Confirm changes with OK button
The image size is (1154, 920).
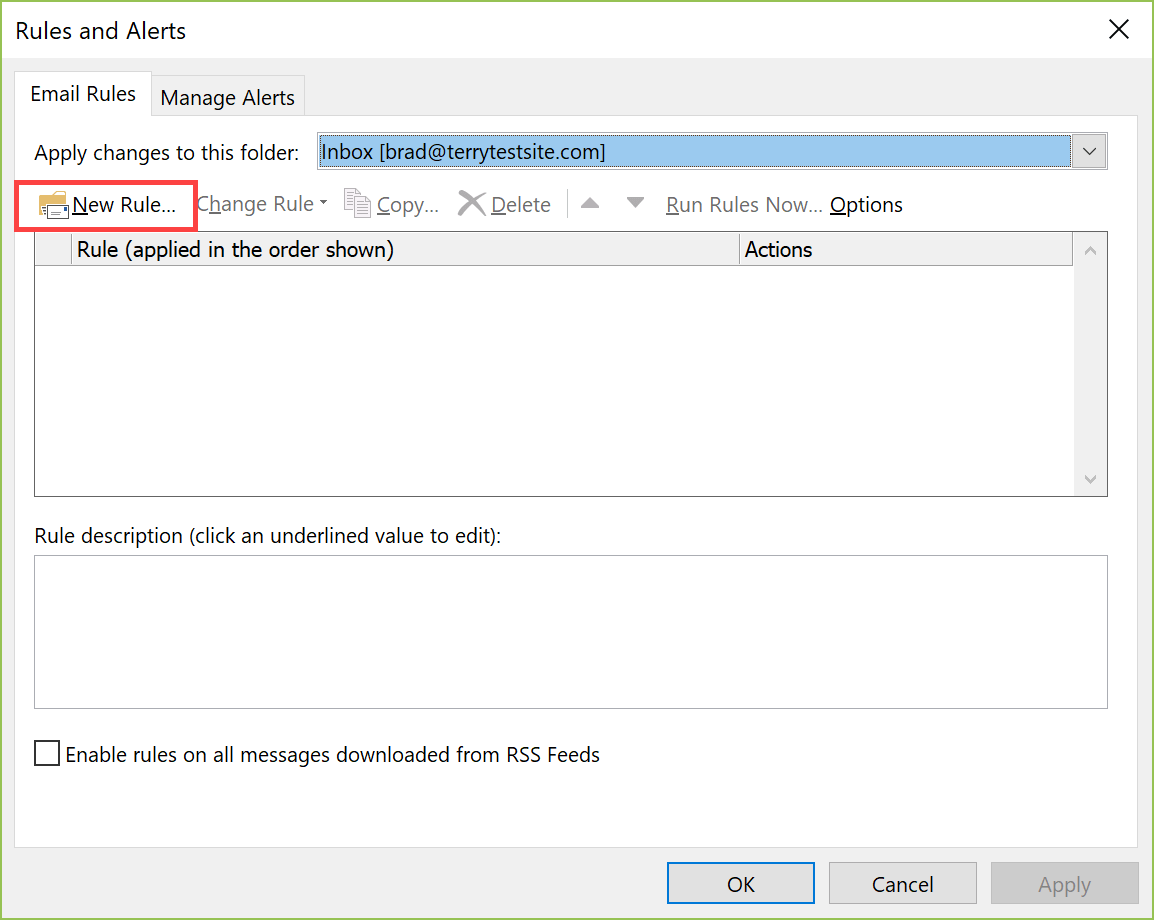click(x=740, y=883)
